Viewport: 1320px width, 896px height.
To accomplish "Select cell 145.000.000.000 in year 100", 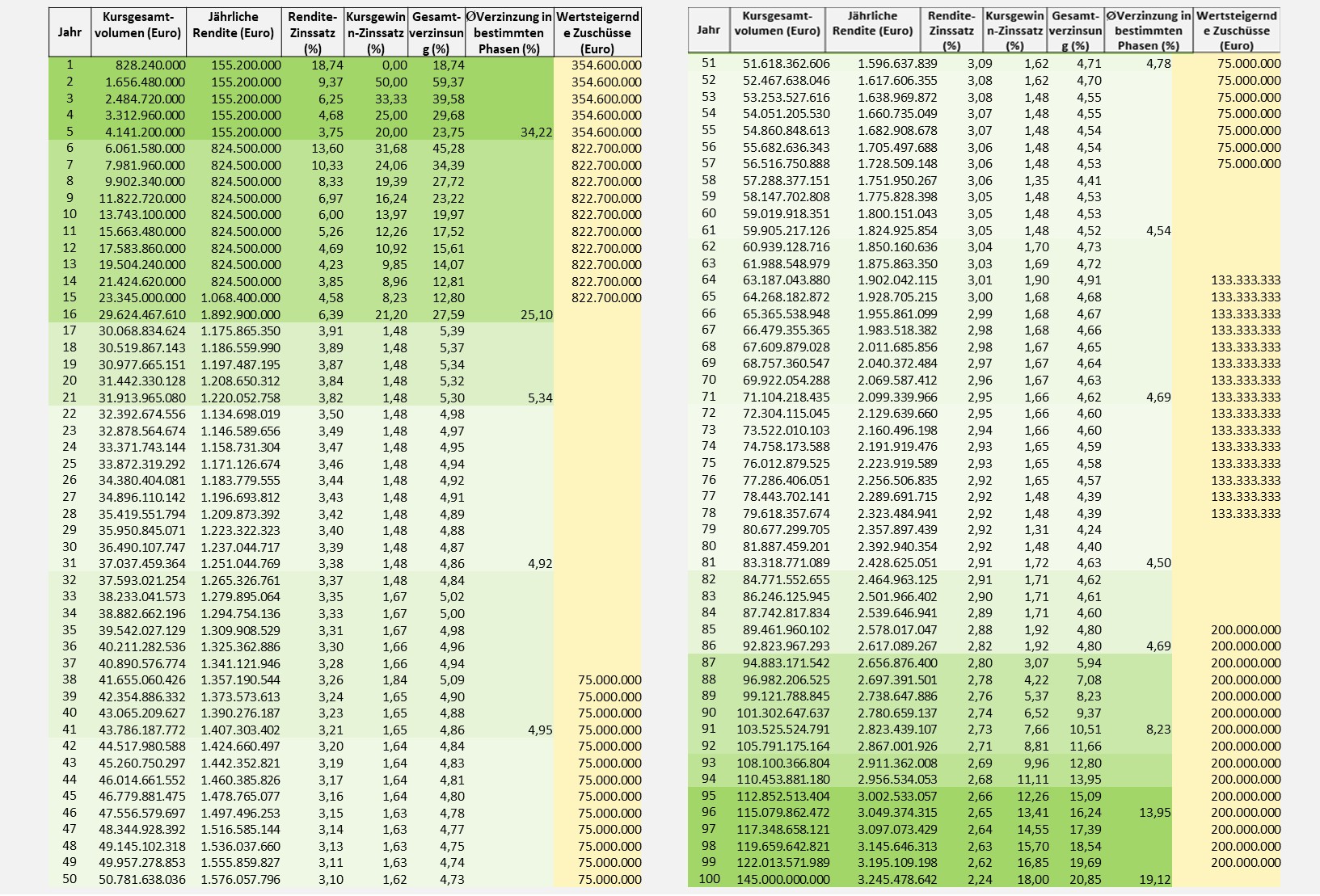I will point(783,879).
